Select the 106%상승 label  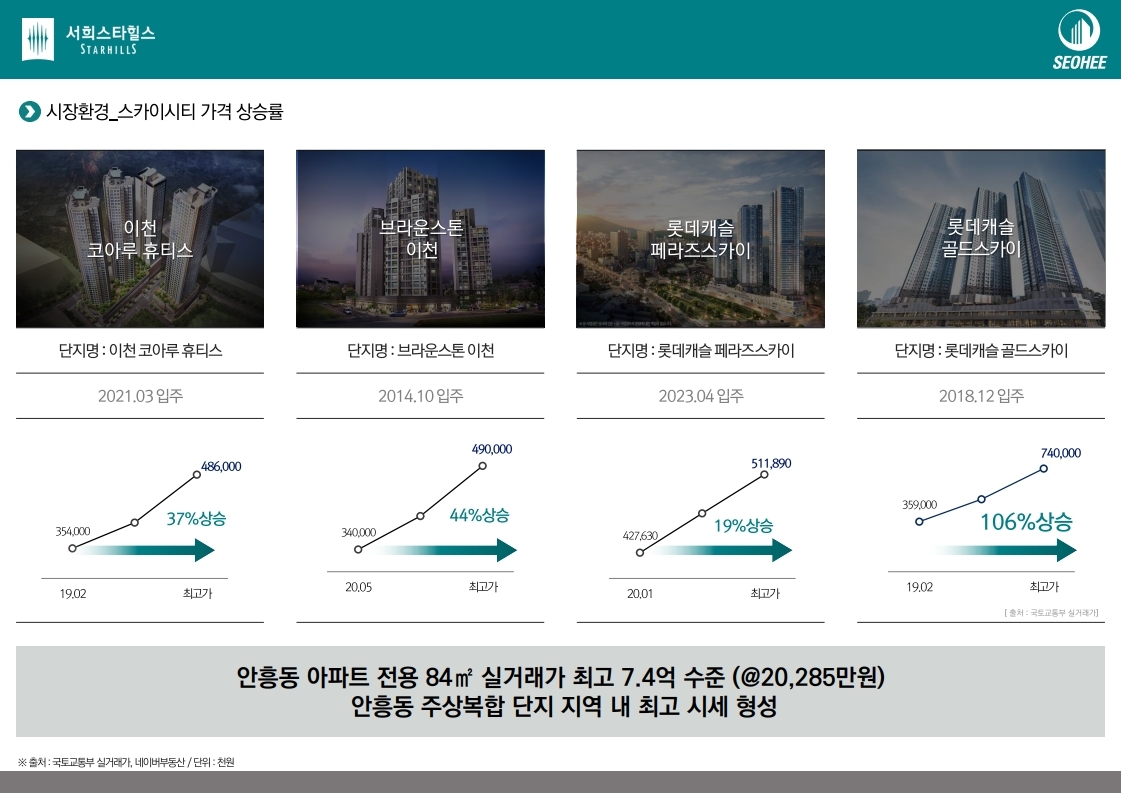click(1026, 522)
